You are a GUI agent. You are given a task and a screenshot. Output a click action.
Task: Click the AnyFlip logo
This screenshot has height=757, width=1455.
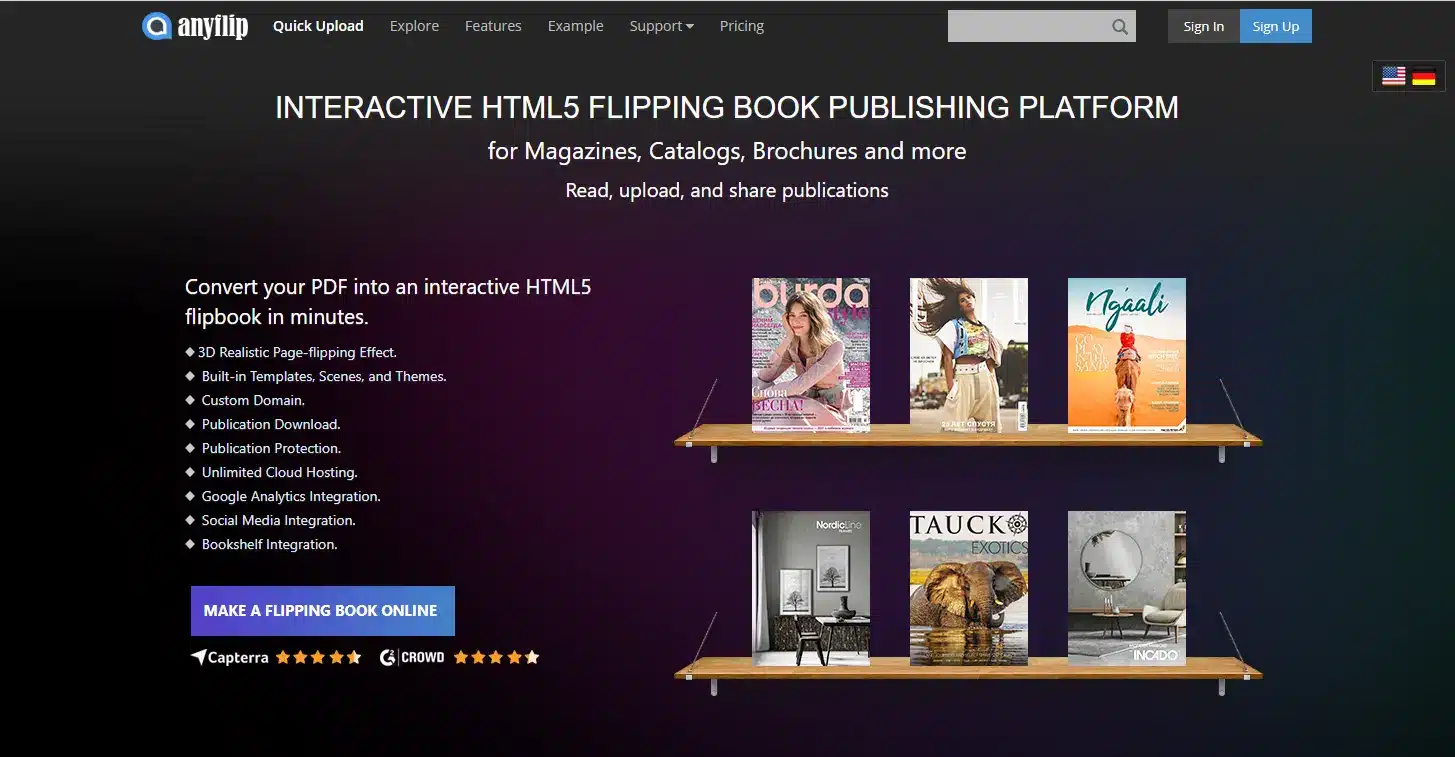195,26
